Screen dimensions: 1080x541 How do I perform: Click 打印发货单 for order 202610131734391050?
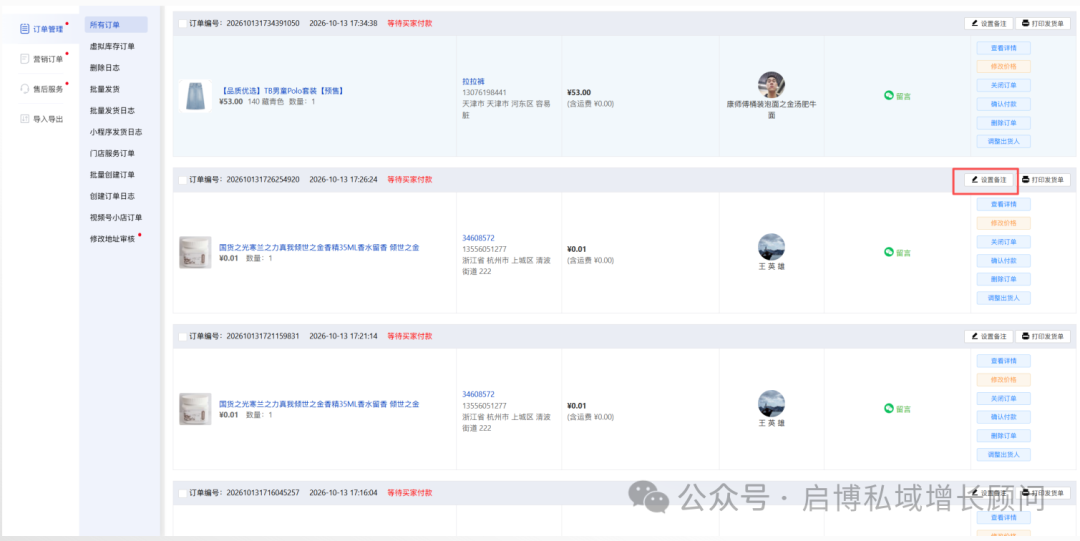[1042, 23]
